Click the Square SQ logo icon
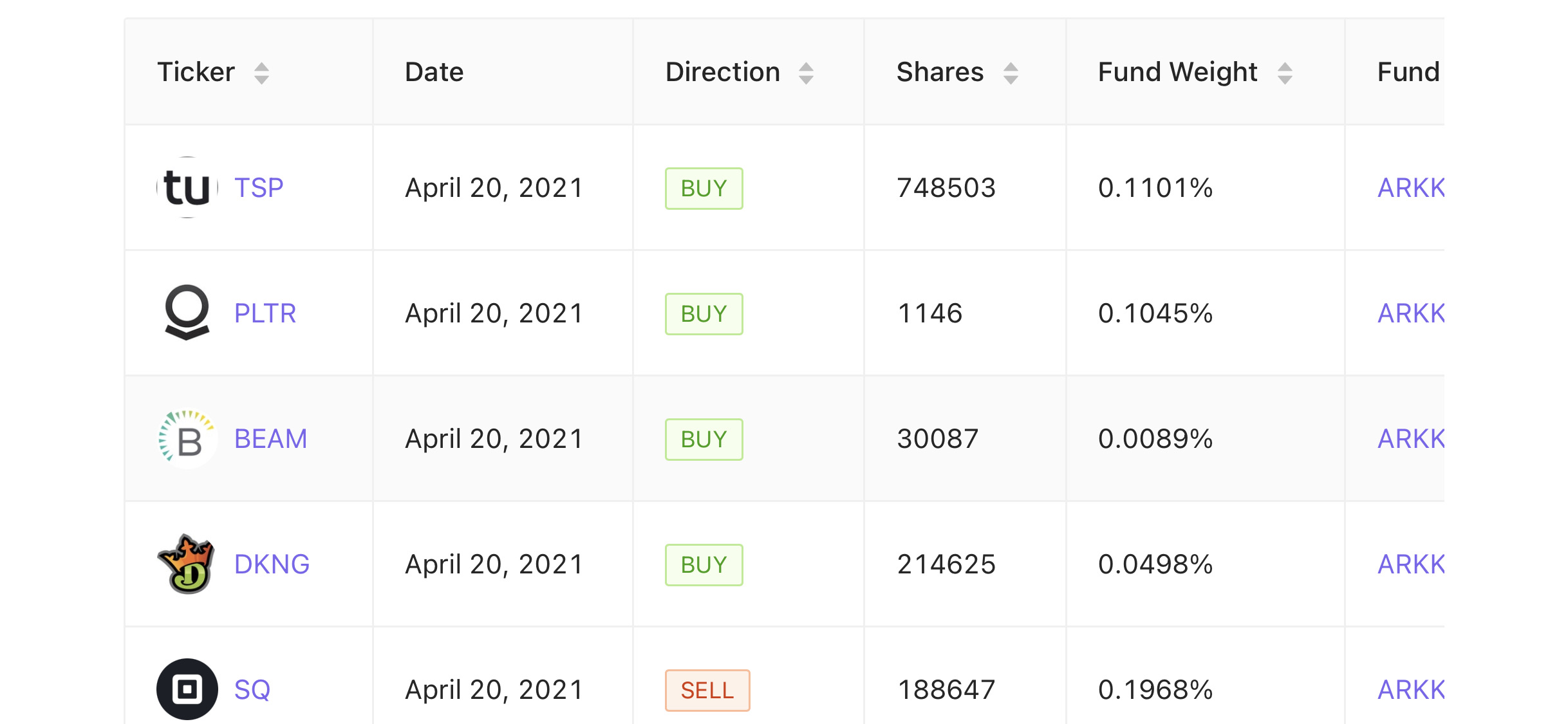The image size is (1568, 724). click(x=187, y=689)
